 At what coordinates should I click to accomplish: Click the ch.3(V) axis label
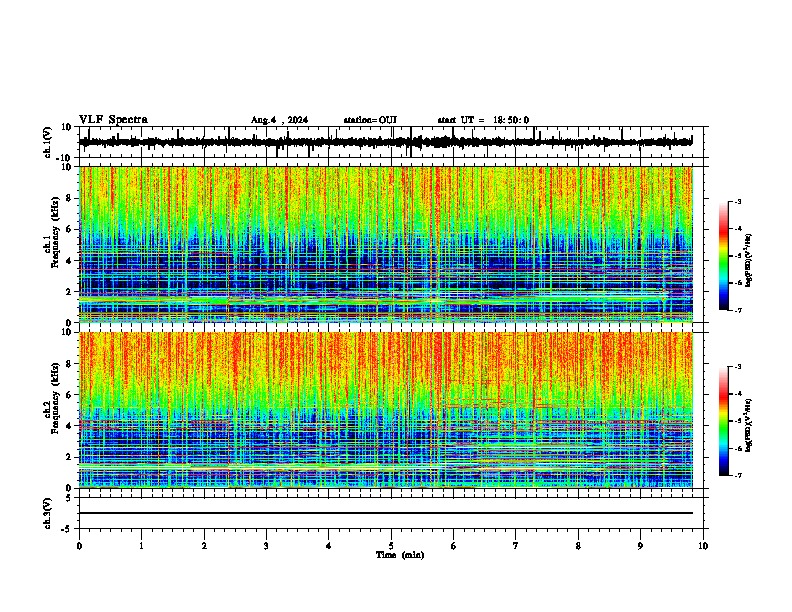click(48, 513)
